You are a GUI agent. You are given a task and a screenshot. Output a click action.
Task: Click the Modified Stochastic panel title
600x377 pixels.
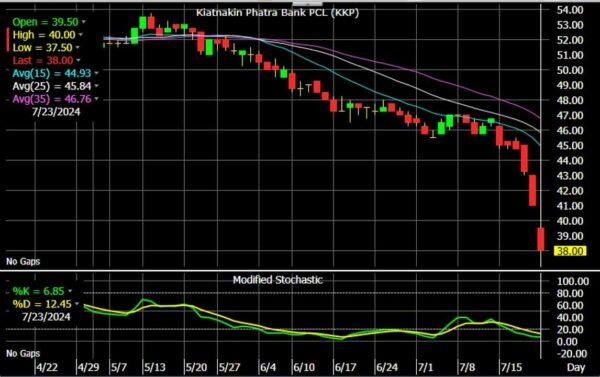pos(278,280)
